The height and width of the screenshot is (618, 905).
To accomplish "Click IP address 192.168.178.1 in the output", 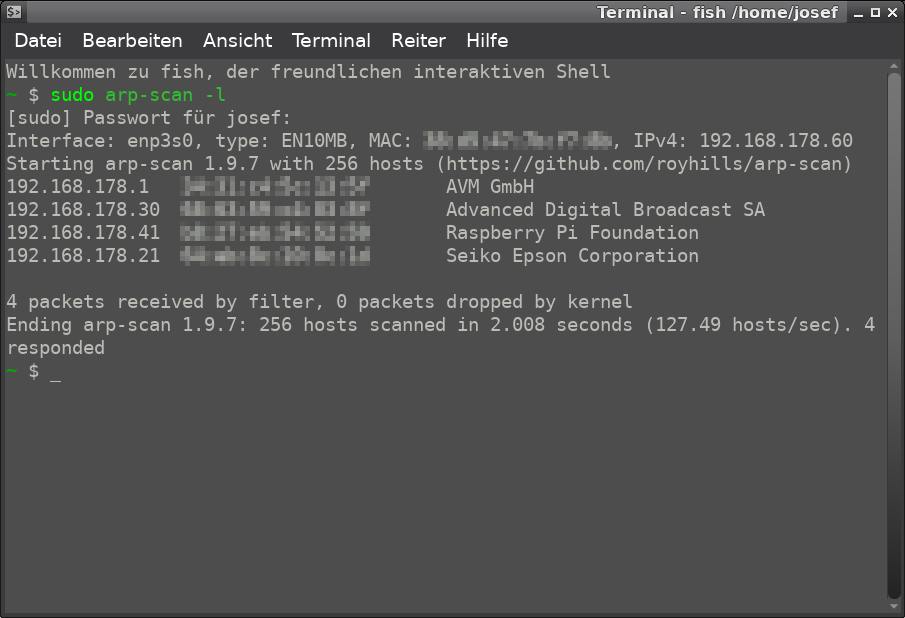I will [x=77, y=187].
